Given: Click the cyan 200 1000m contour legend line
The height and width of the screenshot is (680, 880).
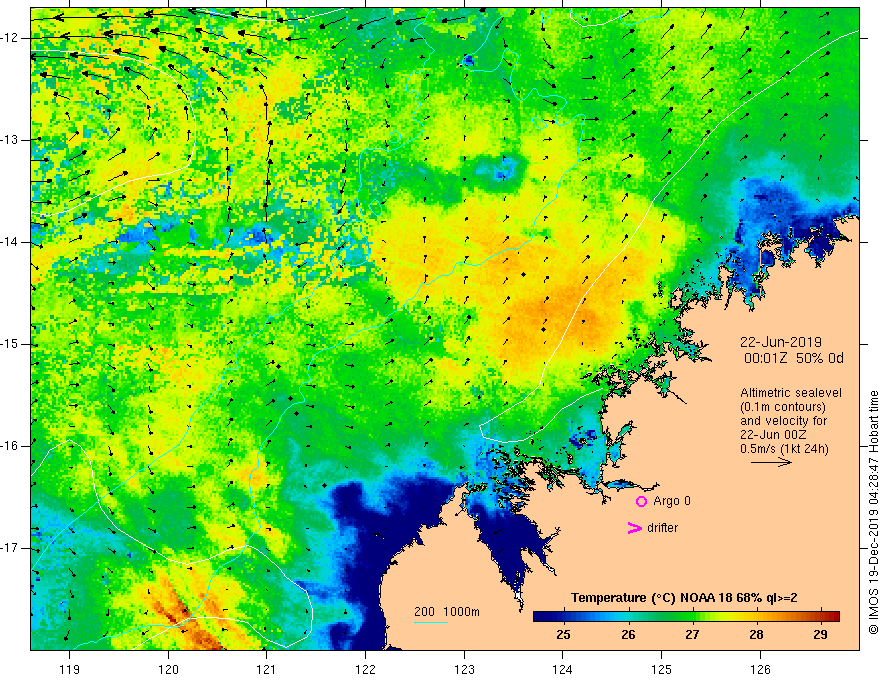Looking at the screenshot, I should pyautogui.click(x=431, y=622).
